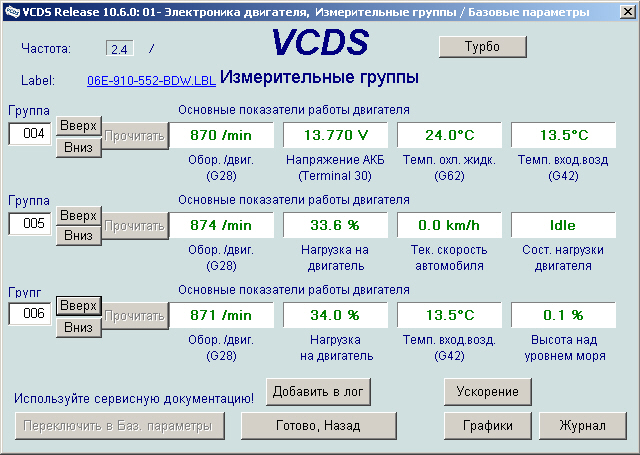Click the Измерительные группы heading
Screen dimensions: 640x455
[319, 77]
